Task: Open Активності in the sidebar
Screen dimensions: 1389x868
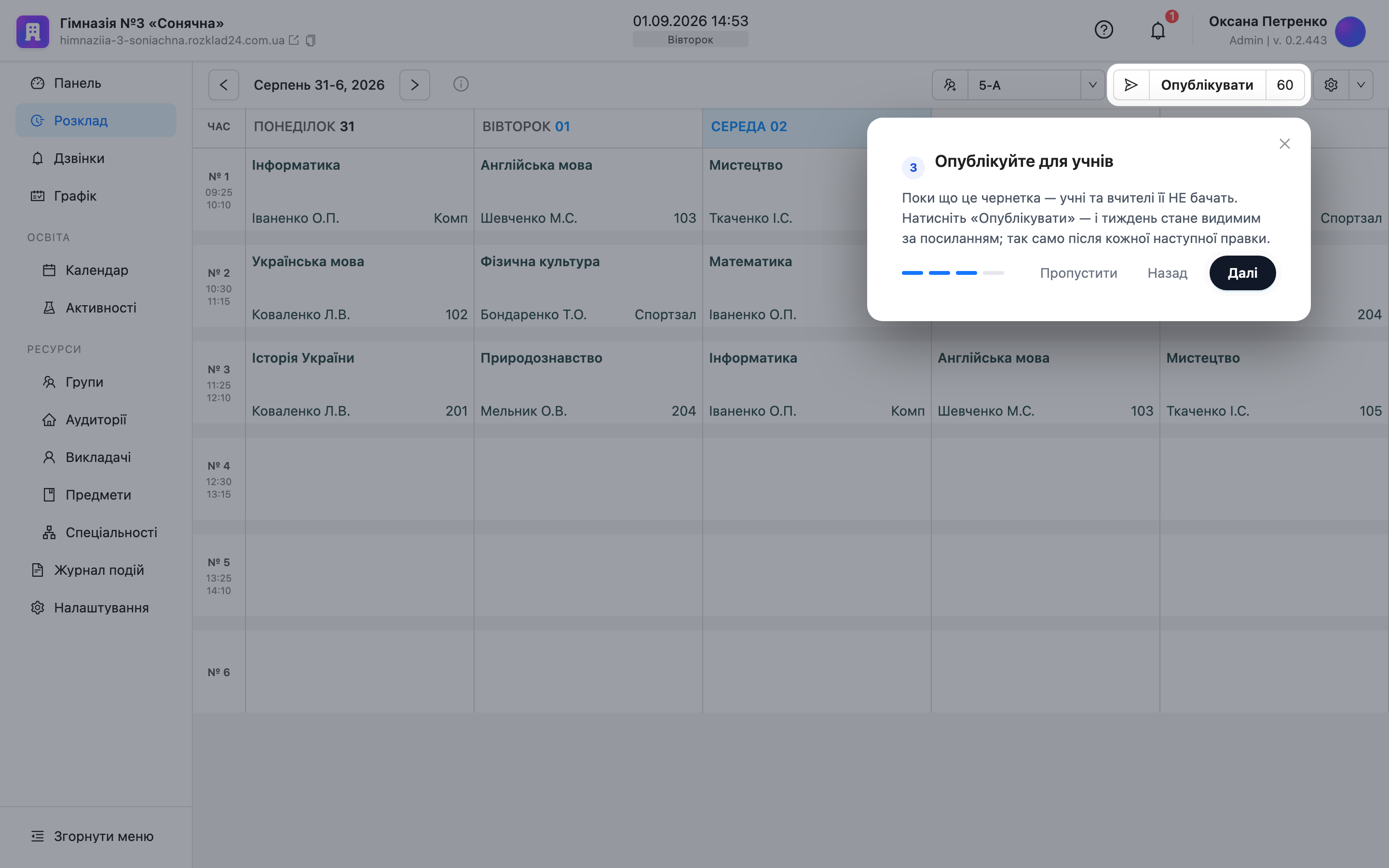Action: click(x=96, y=308)
